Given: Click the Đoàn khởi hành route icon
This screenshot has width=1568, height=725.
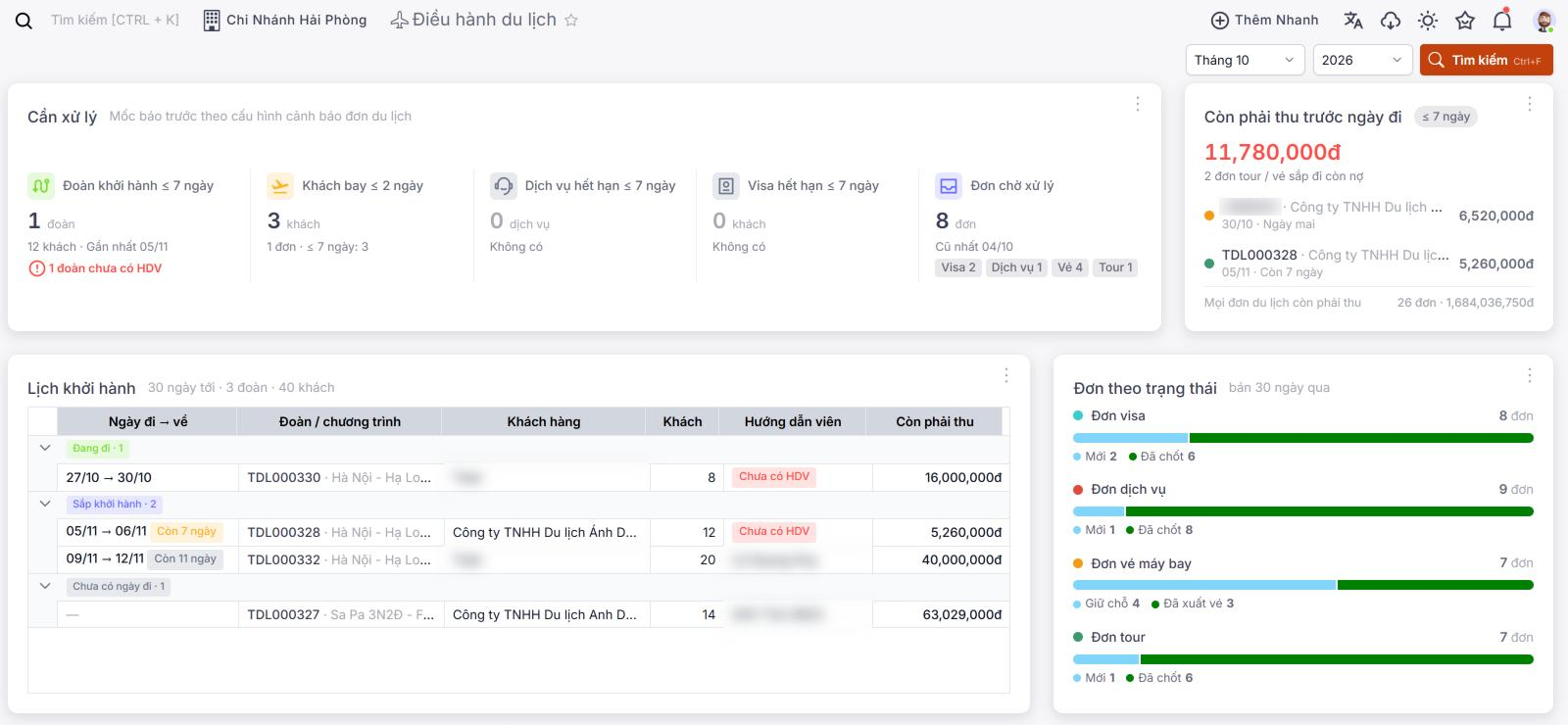Looking at the screenshot, I should click(x=41, y=185).
